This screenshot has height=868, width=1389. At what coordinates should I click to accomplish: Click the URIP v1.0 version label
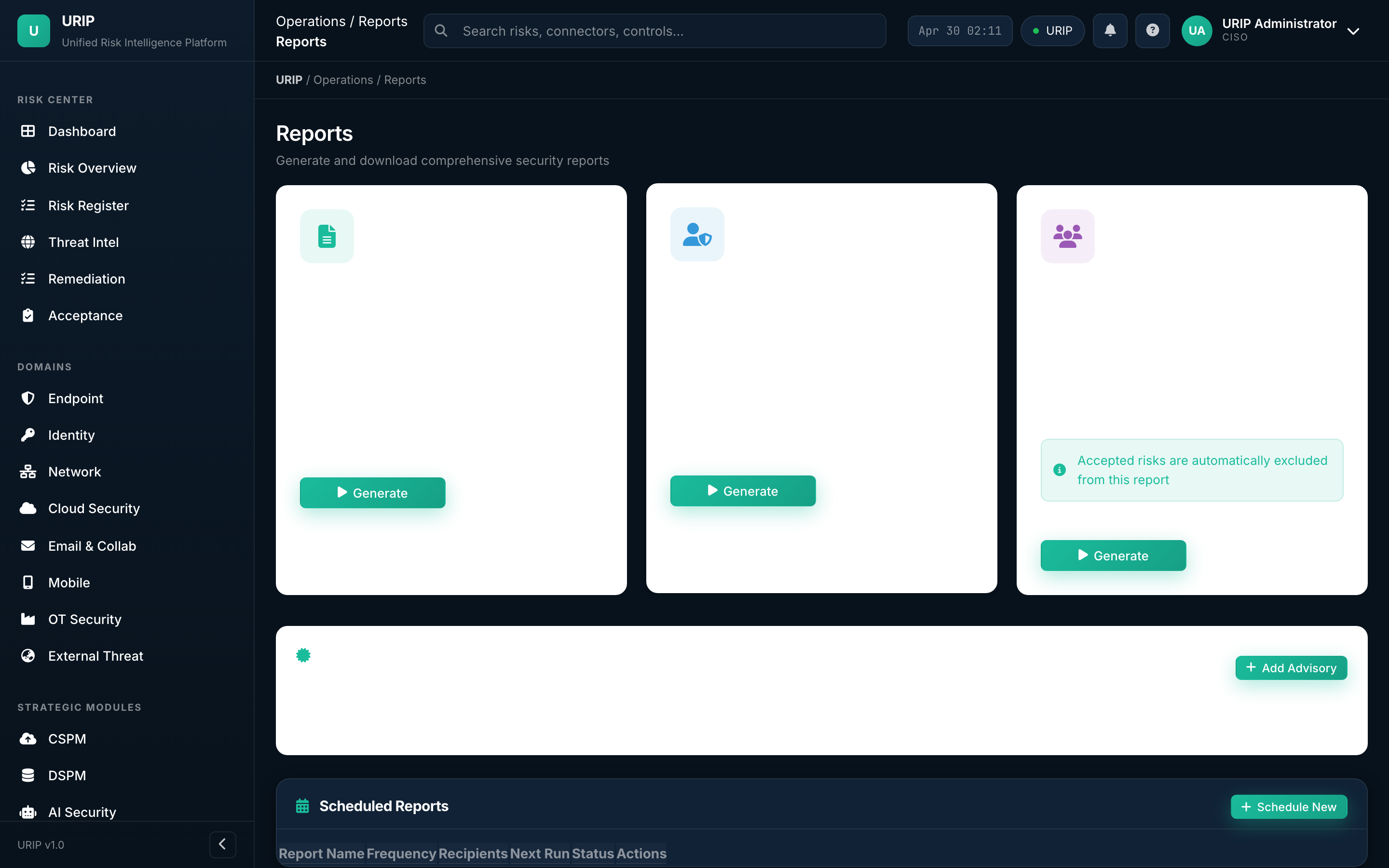(41, 845)
